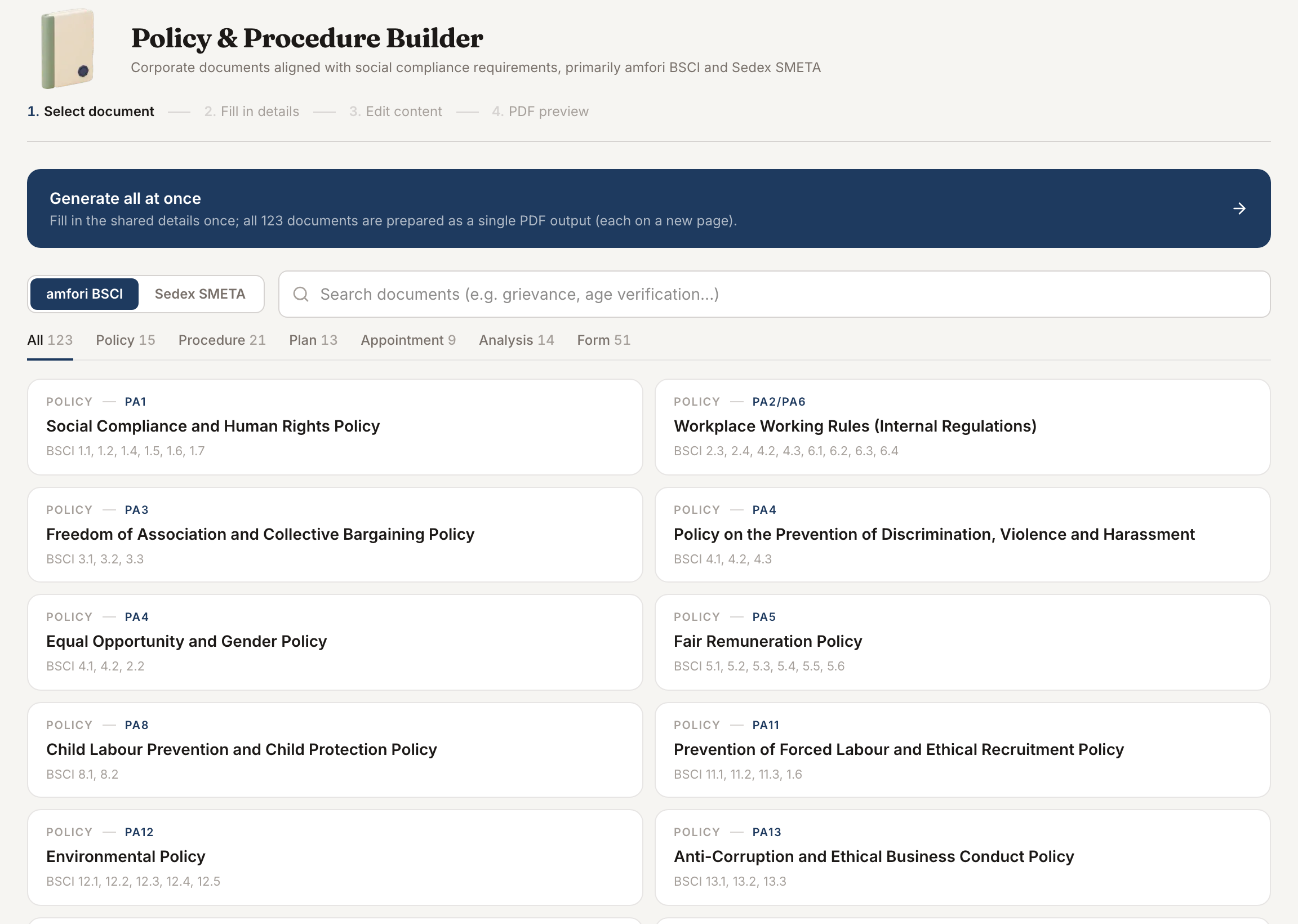Open Anti-Corruption and Ethical Business Conduct Policy
This screenshot has width=1298, height=924.
point(962,858)
